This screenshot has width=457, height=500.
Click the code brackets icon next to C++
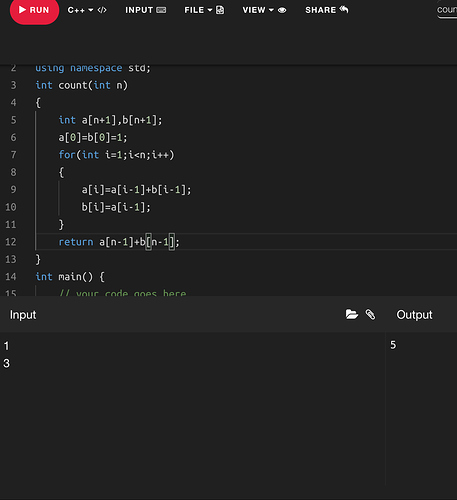pyautogui.click(x=102, y=10)
